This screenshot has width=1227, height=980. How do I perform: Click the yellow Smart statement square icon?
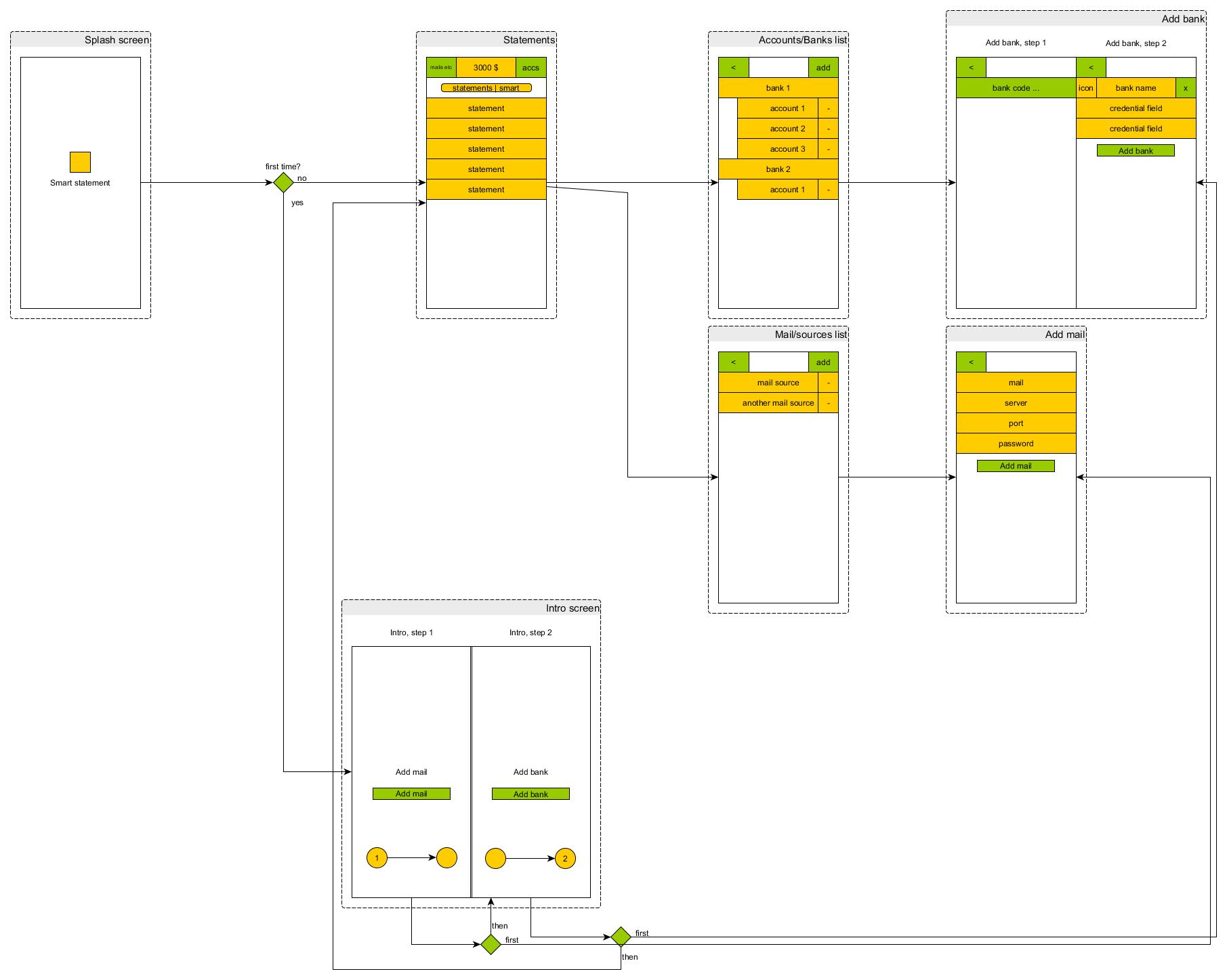pyautogui.click(x=80, y=163)
